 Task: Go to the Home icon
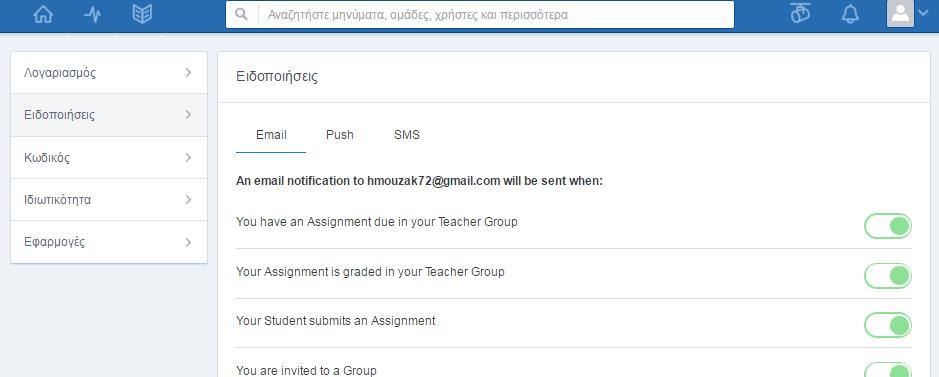coord(43,14)
